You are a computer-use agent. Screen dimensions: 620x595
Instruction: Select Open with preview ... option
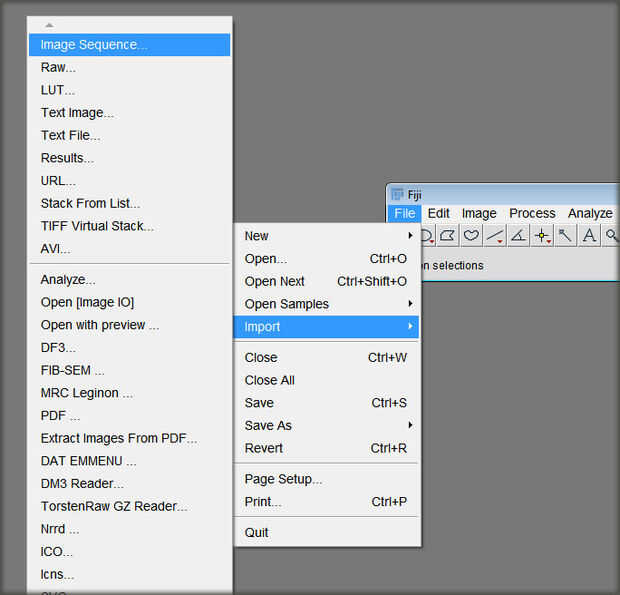click(x=130, y=325)
